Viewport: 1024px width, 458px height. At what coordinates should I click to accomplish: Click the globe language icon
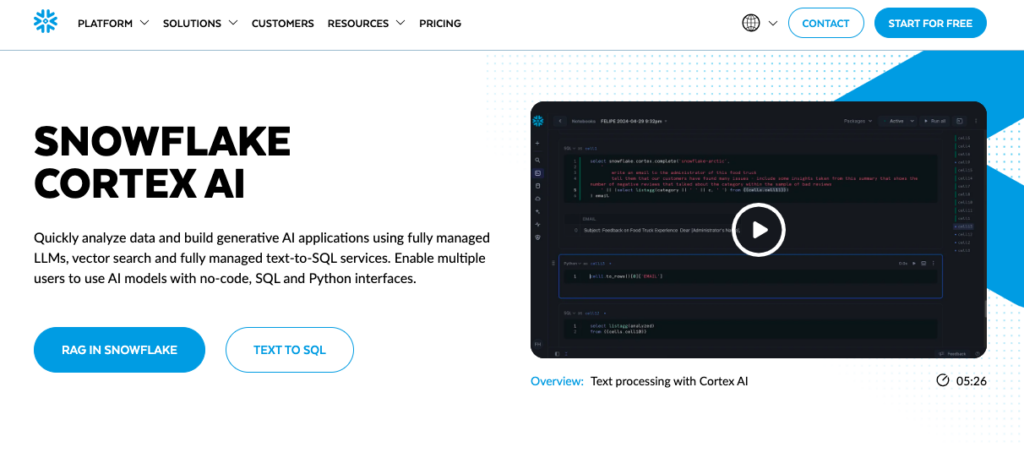(751, 23)
